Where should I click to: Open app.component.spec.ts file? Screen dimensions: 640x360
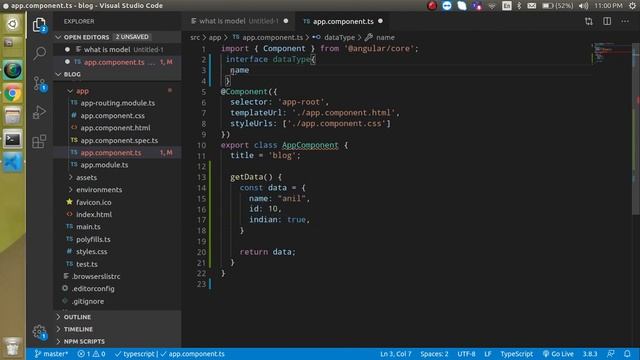[x=118, y=140]
